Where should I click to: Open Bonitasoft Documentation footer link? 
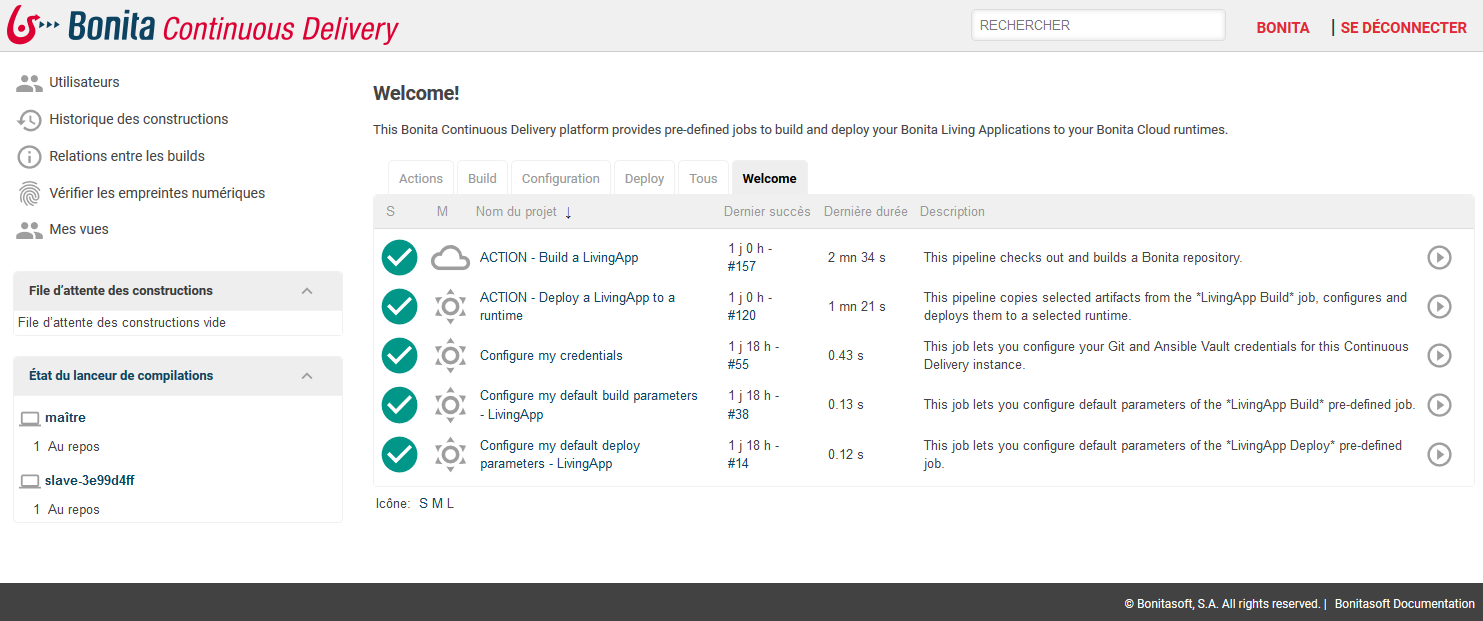(1404, 604)
